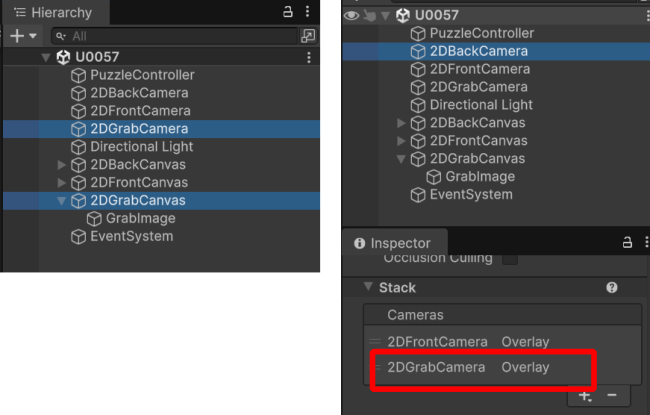This screenshot has height=415, width=650.
Task: Collapse the U0057 scene in the left Hierarchy
Action: [46, 58]
